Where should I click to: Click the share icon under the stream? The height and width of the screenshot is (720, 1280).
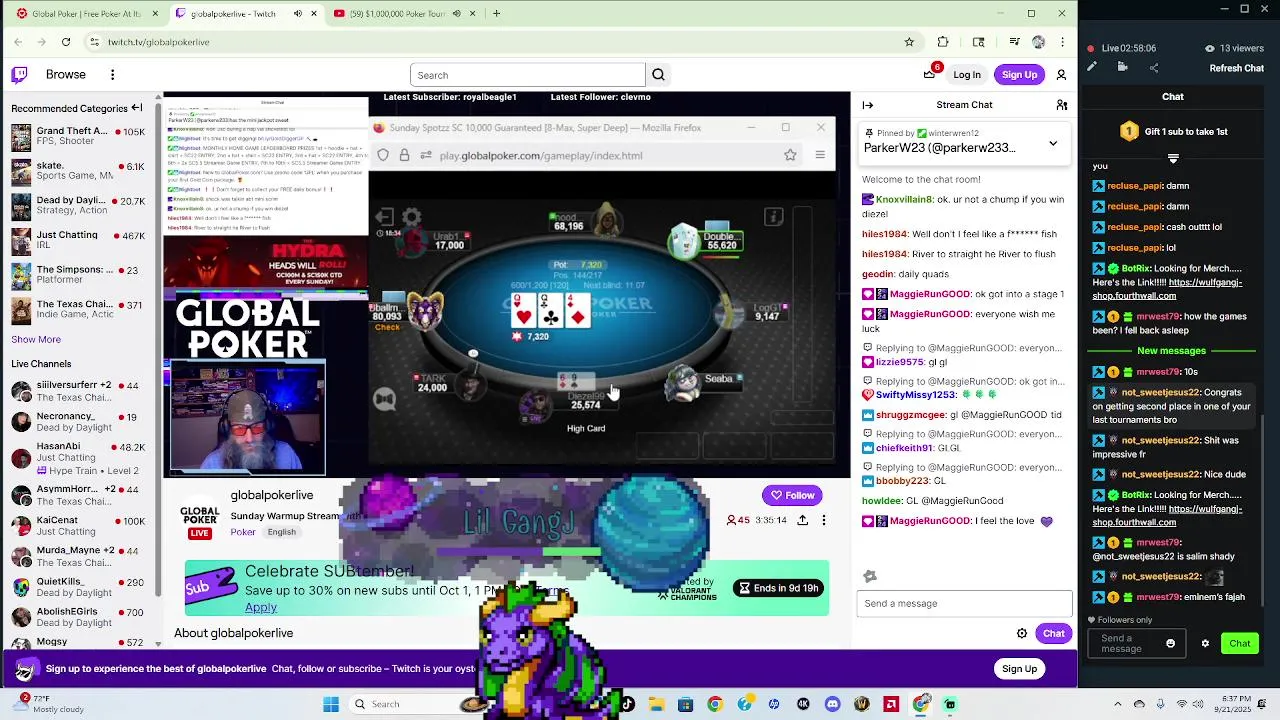tap(802, 520)
